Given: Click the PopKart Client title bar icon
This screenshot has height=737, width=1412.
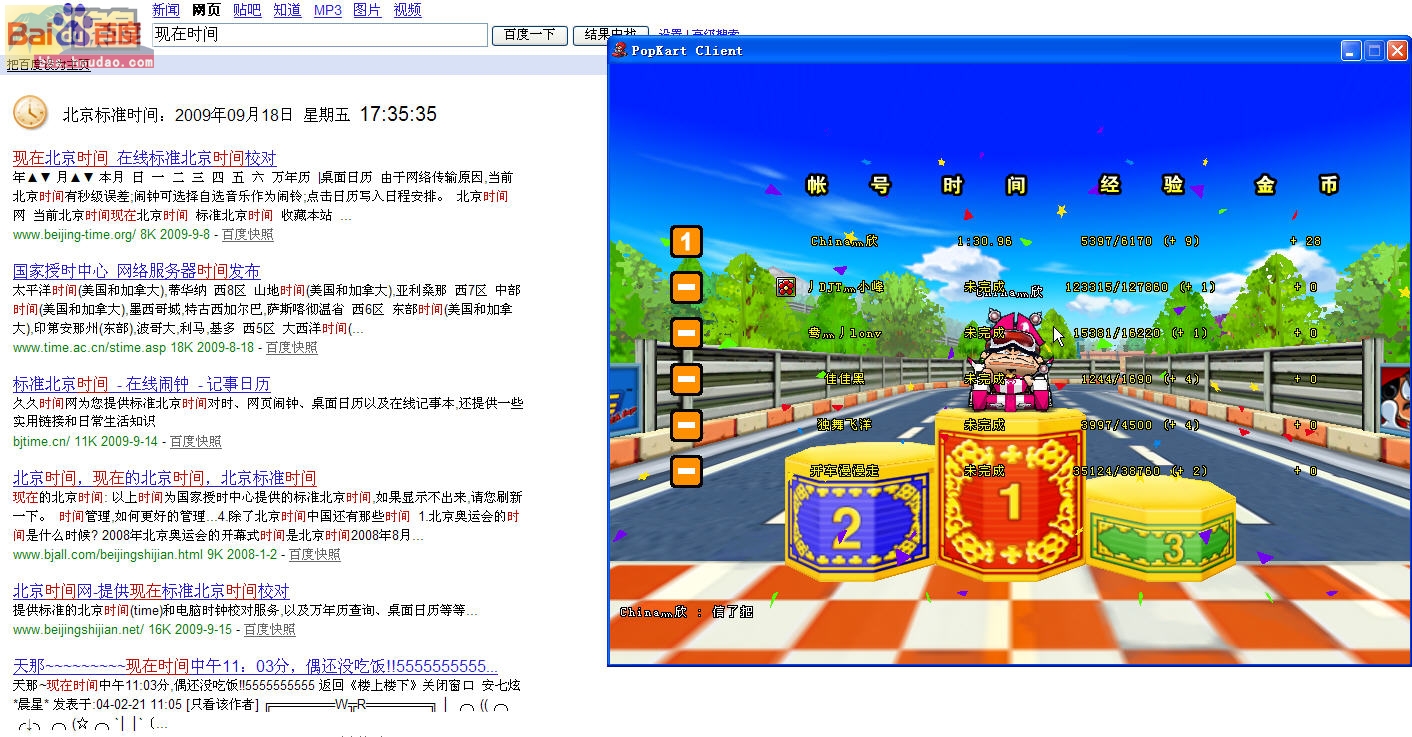Looking at the screenshot, I should 620,50.
